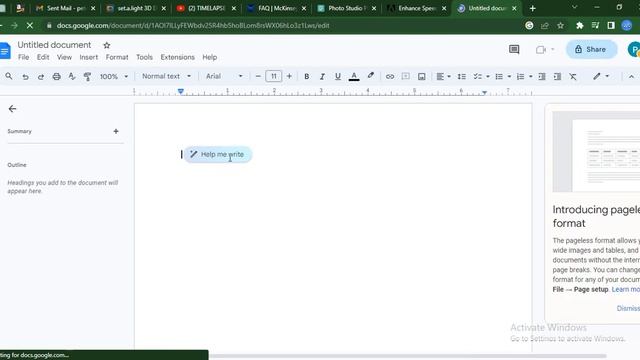This screenshot has height=360, width=640.
Task: Click the left indent ruler marker
Action: point(181,92)
